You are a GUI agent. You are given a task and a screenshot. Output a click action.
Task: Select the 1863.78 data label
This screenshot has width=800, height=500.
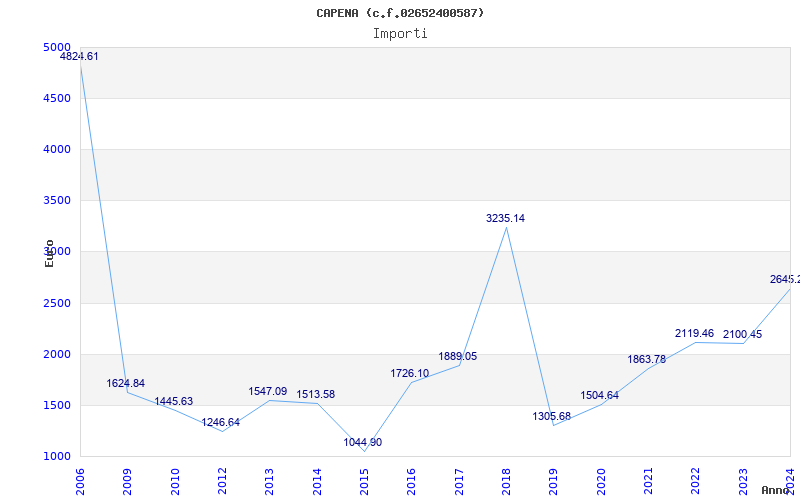pos(646,359)
